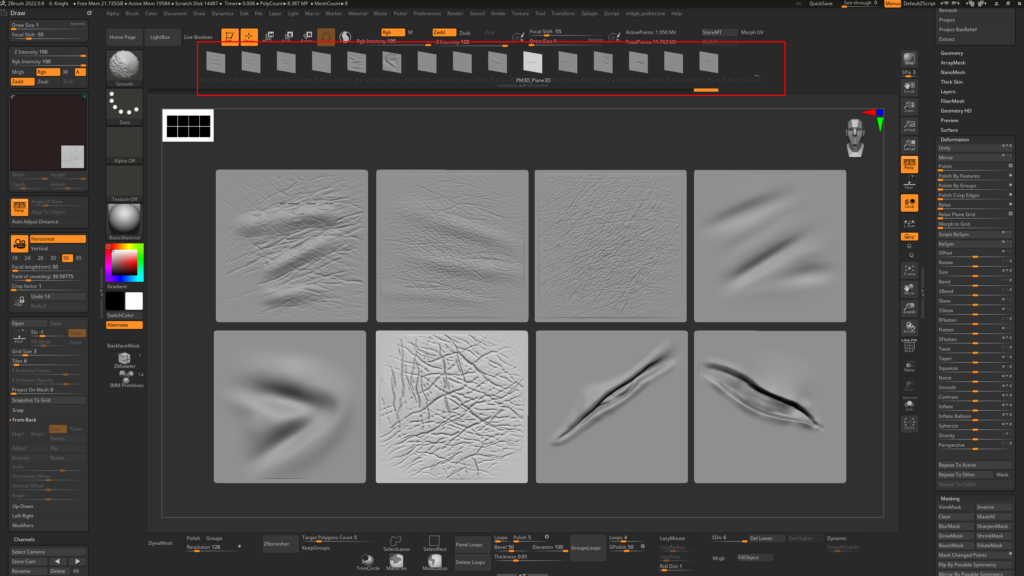
Task: Open the Preferences menu
Action: (x=427, y=14)
